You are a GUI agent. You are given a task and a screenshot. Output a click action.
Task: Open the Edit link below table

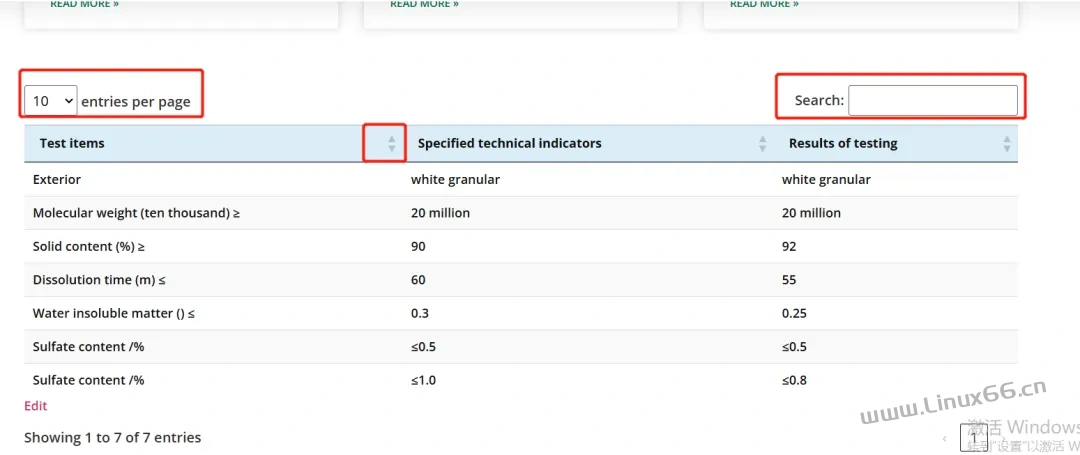pos(36,405)
